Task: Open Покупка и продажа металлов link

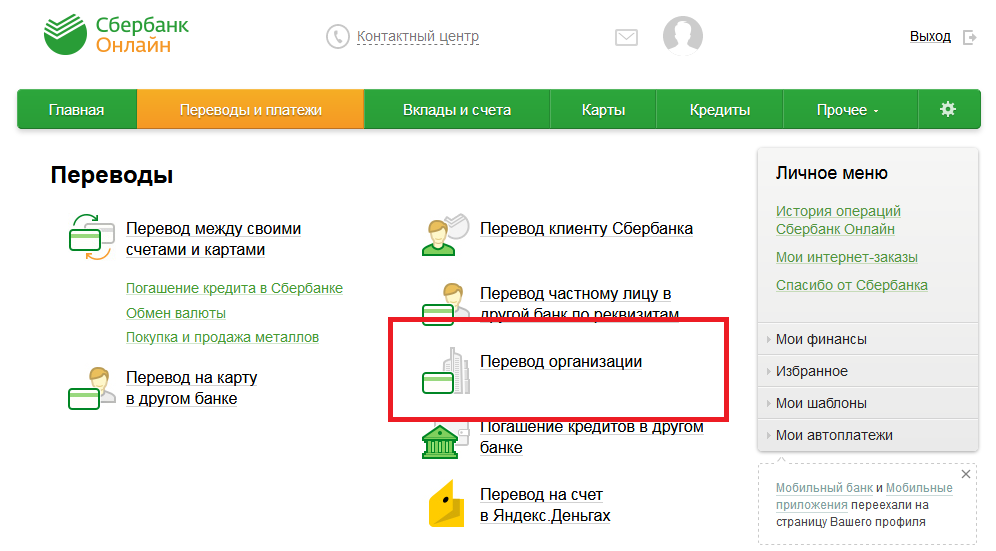Action: coord(222,337)
